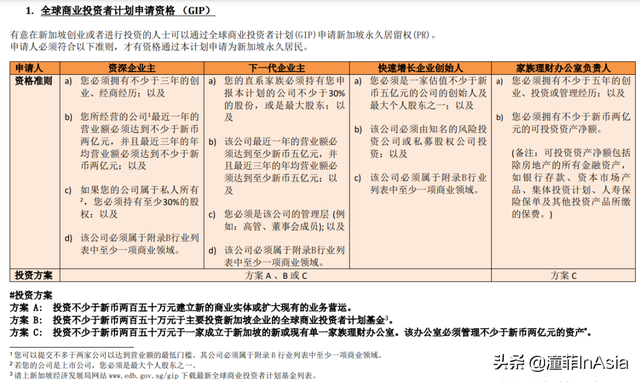
Task: Select the 资深企业主 column header
Action: [x=131, y=68]
